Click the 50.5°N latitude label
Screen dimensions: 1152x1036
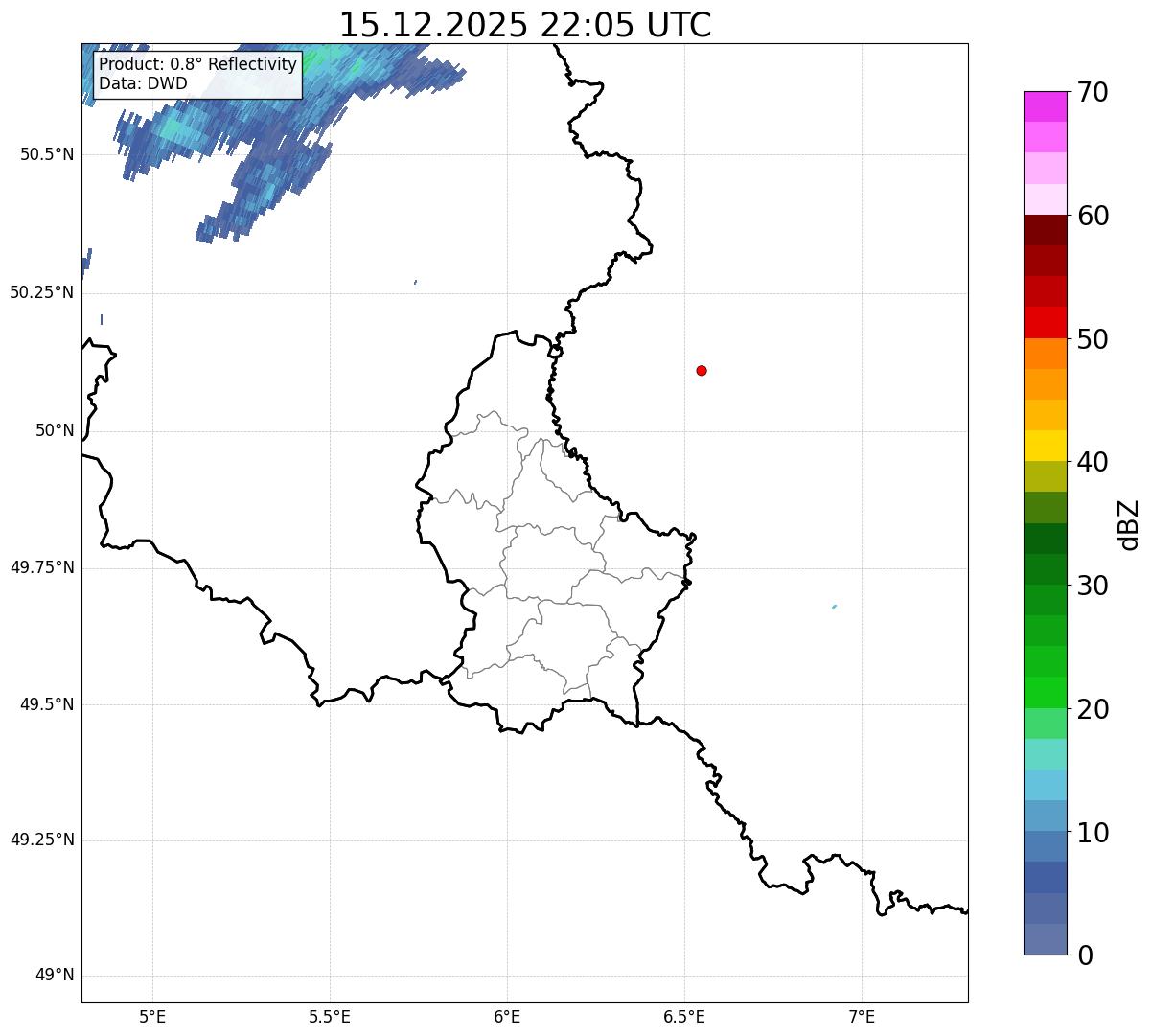pos(45,154)
